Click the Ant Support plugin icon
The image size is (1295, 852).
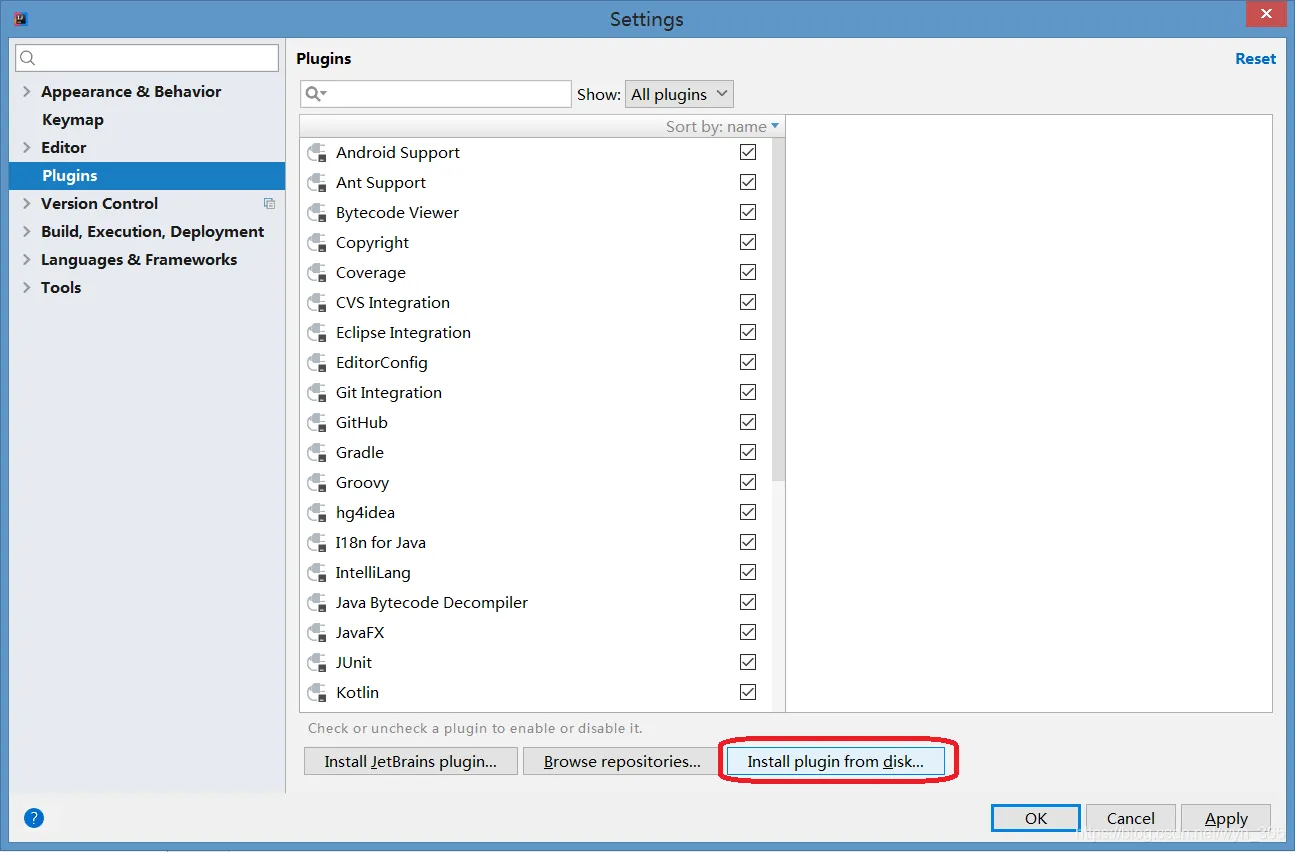(318, 183)
